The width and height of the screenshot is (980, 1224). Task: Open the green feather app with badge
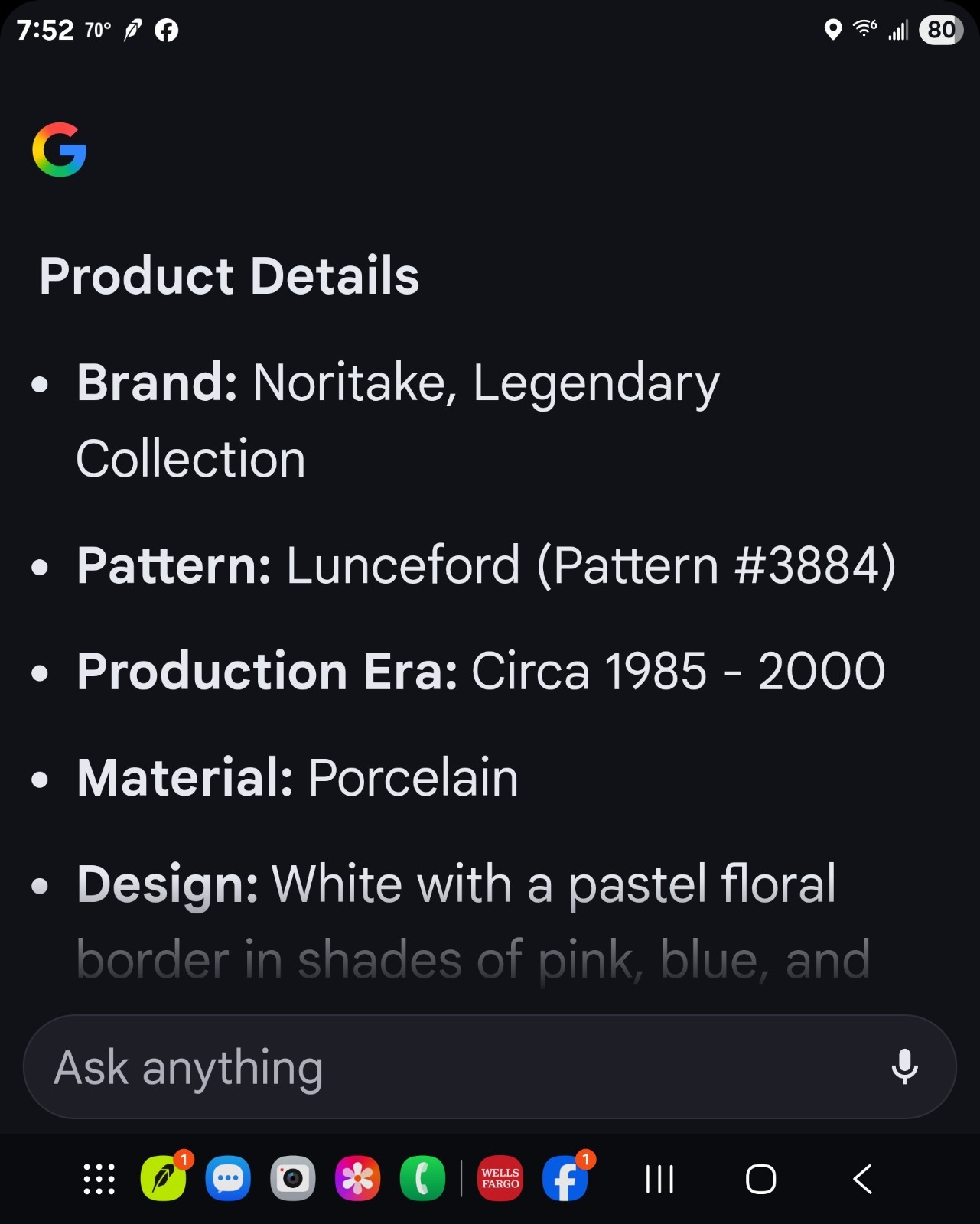pyautogui.click(x=164, y=1178)
